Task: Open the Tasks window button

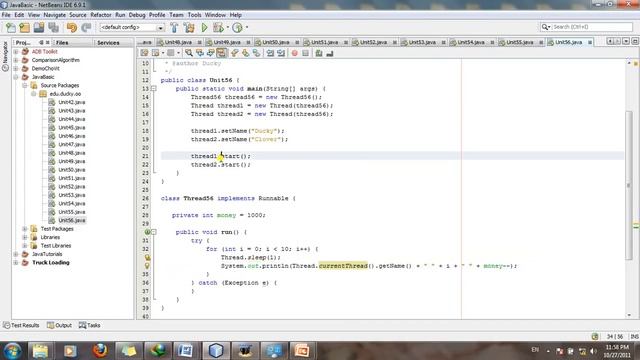Action: [89, 325]
